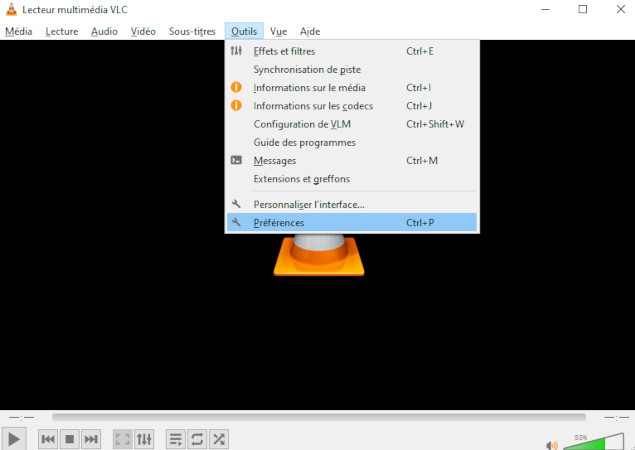Toggle the playlist view
This screenshot has width=635, height=450.
tap(176, 439)
